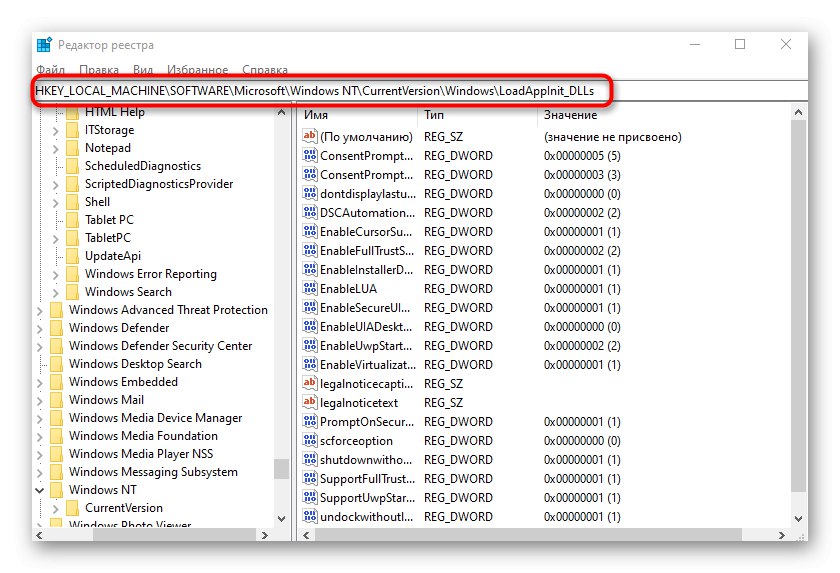The image size is (840, 573).
Task: Sort values by the Тип column header
Action: pos(478,115)
